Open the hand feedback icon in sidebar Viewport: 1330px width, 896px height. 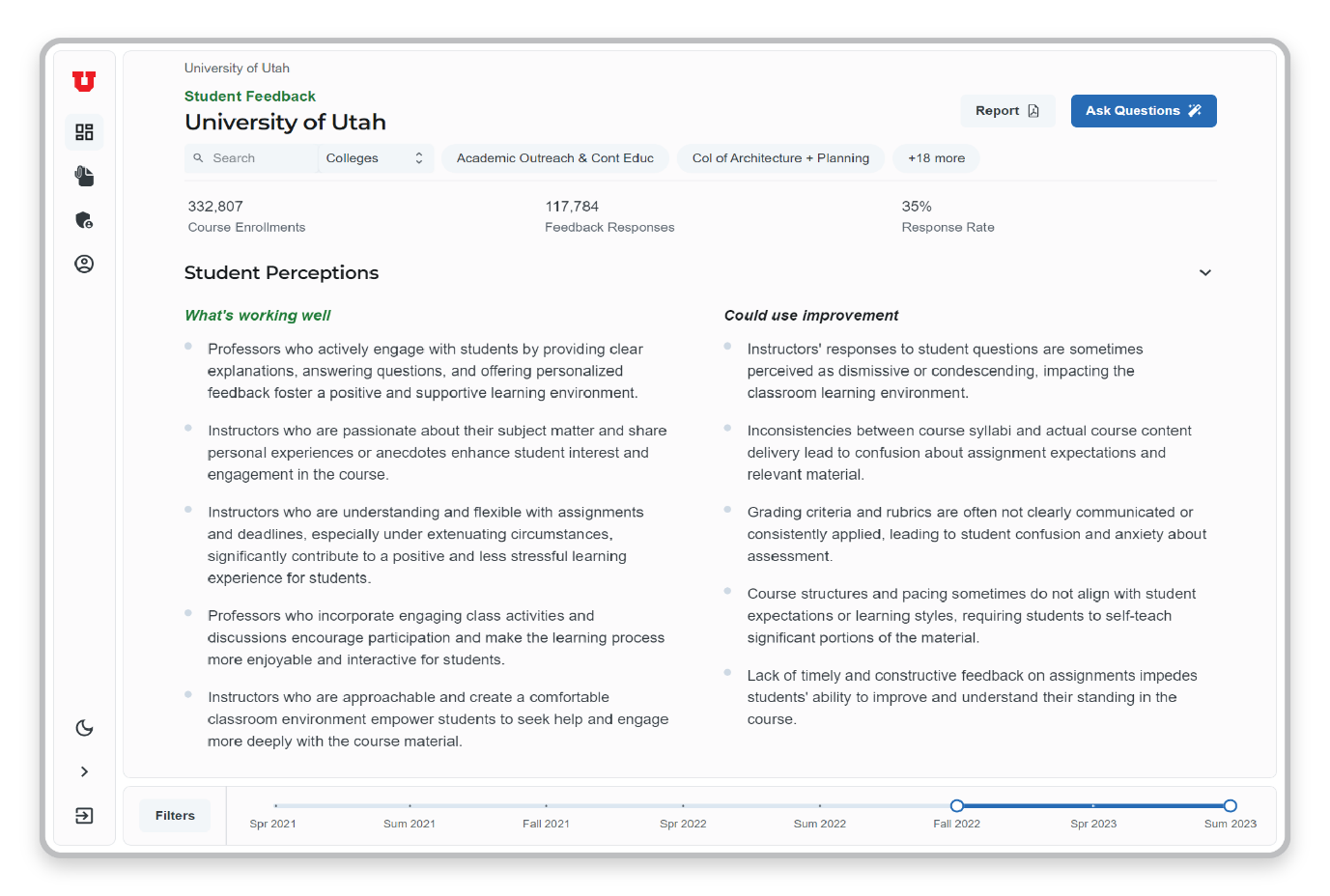(x=84, y=176)
